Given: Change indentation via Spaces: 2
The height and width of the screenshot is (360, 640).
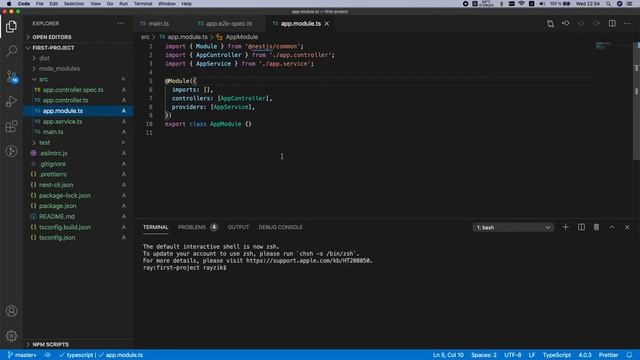Looking at the screenshot, I should click(484, 355).
